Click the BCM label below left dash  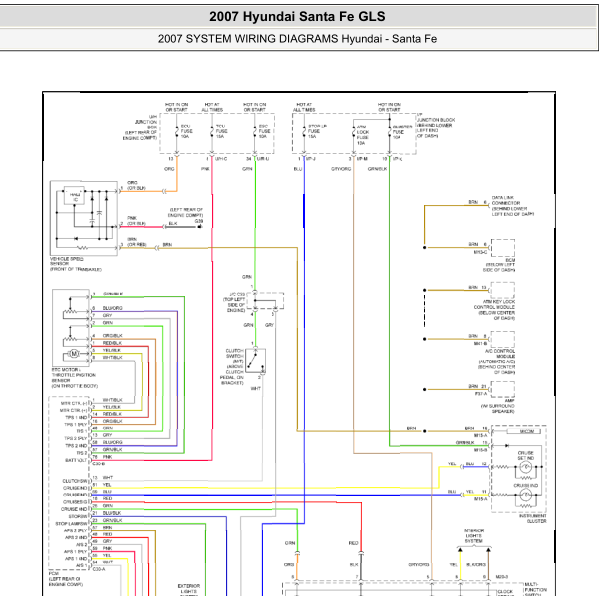pos(499,265)
